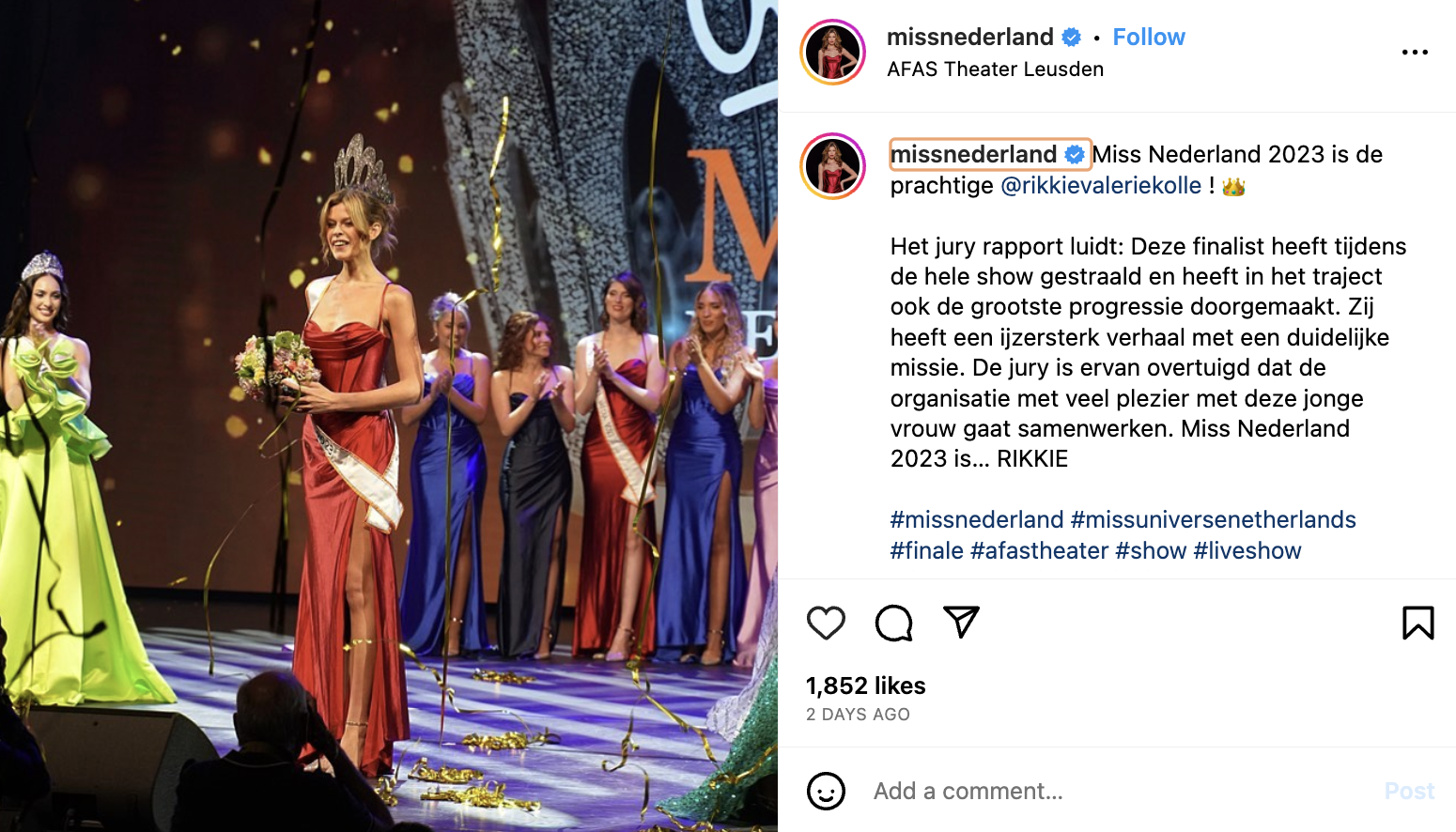
Task: View the 1,852 likes list
Action: tap(865, 686)
